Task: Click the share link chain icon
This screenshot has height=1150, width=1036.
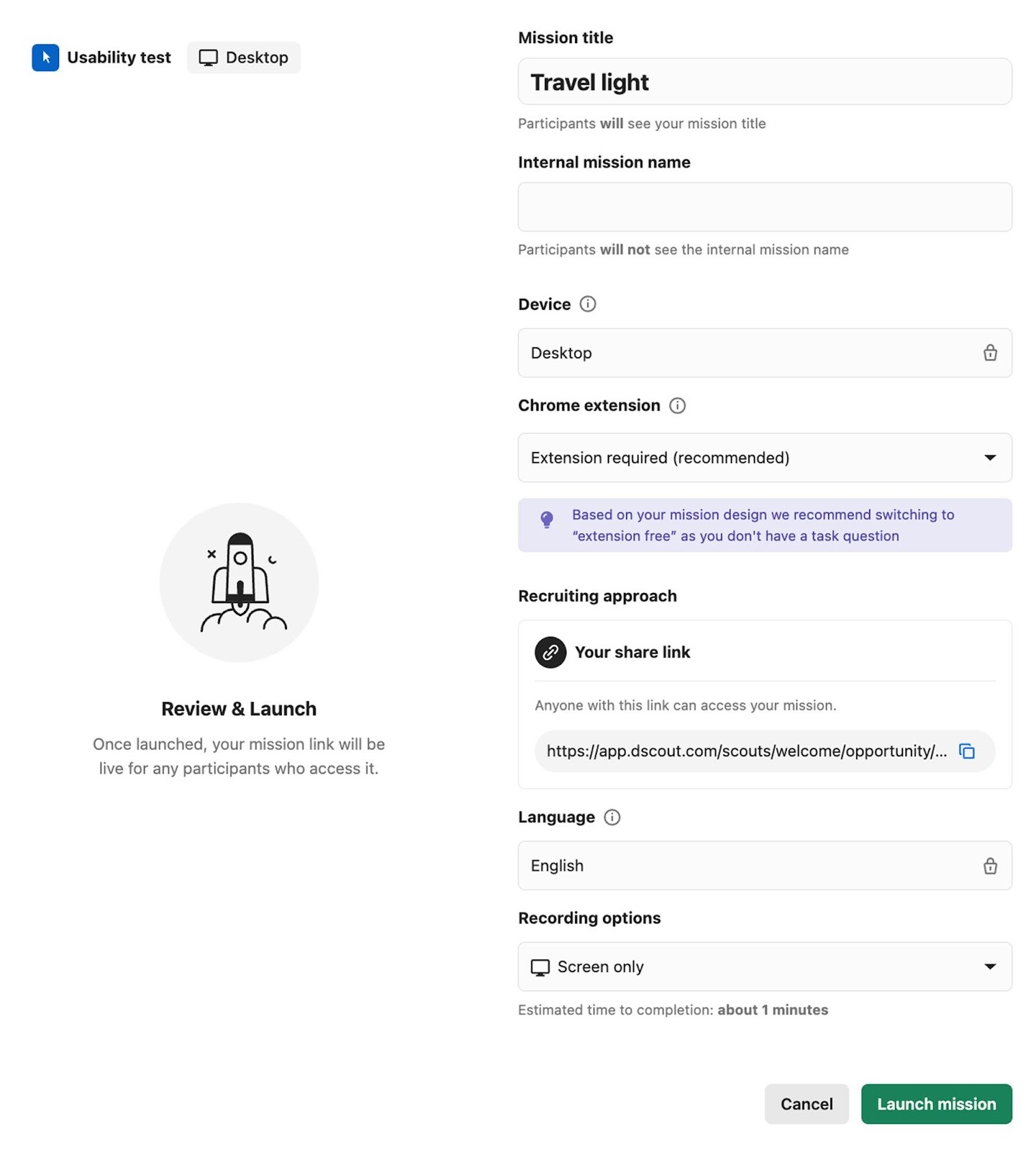Action: [x=551, y=652]
